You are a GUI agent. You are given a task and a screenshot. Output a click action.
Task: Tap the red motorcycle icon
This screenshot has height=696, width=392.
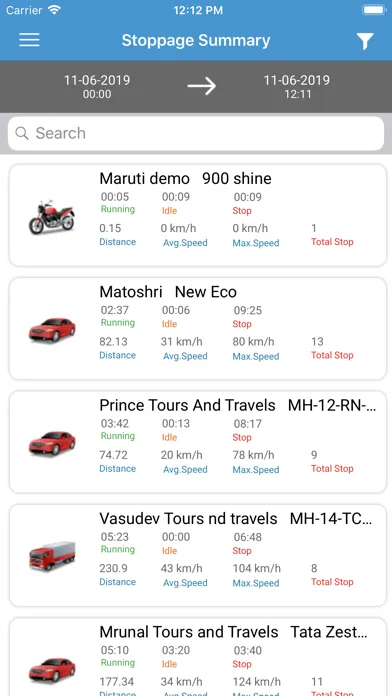coord(52,217)
